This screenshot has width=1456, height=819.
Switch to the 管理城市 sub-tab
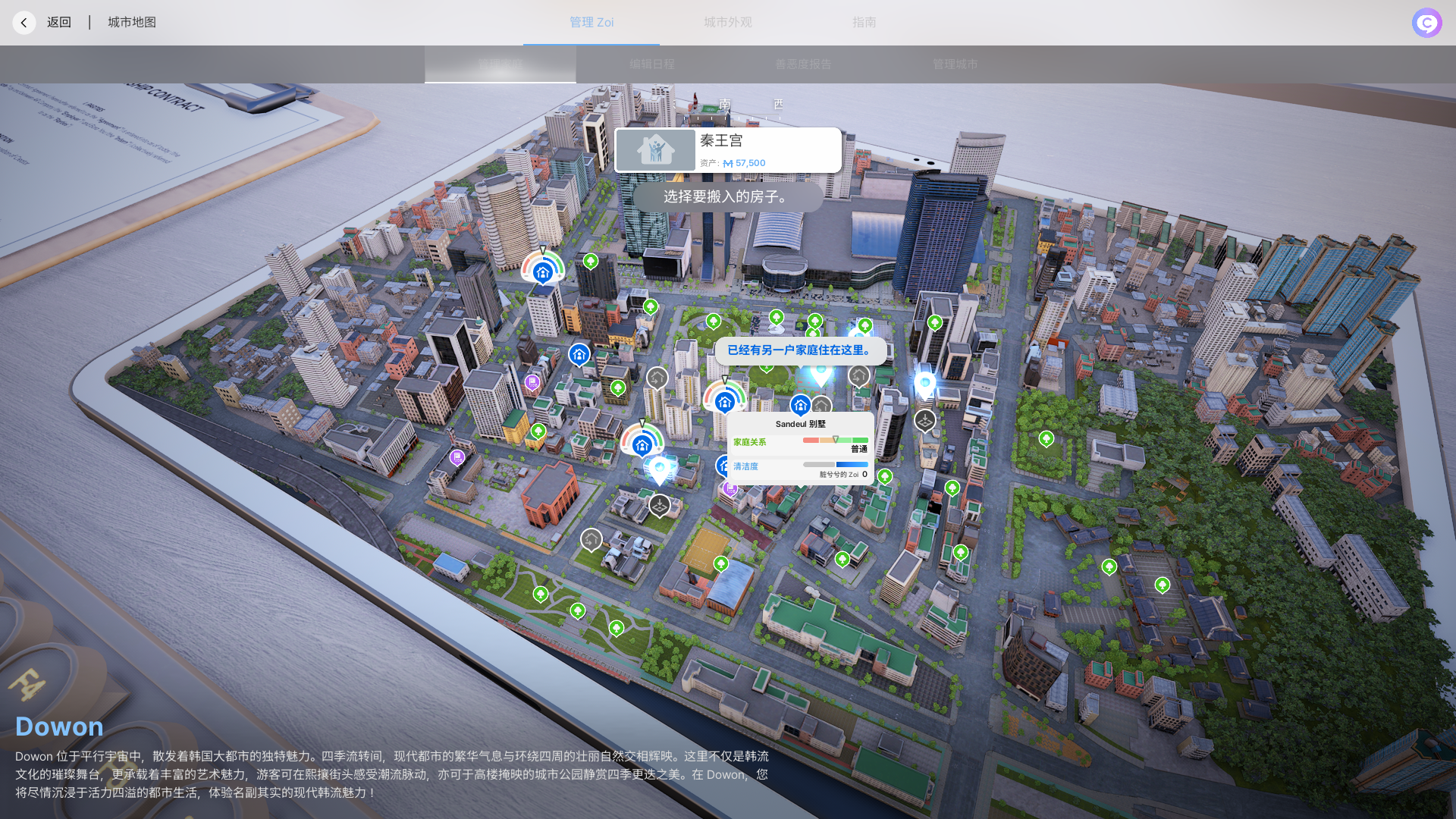tap(955, 64)
